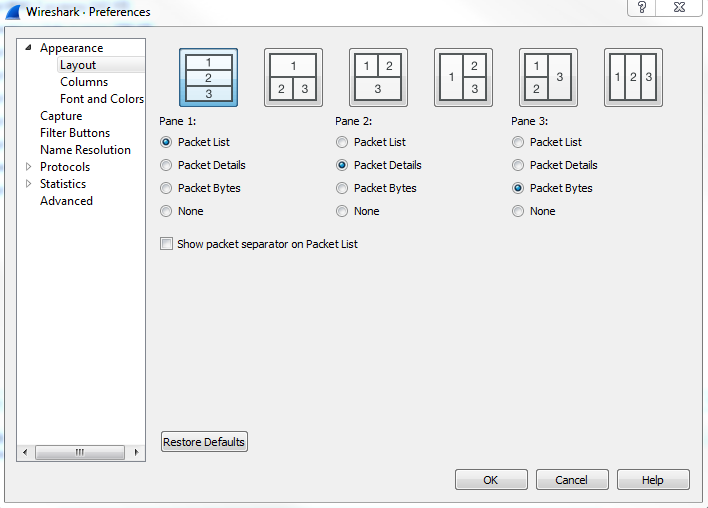Viewport: 708px width, 508px height.
Task: Click the sidebar horizontal scrollbar right arrow
Action: pyautogui.click(x=136, y=453)
